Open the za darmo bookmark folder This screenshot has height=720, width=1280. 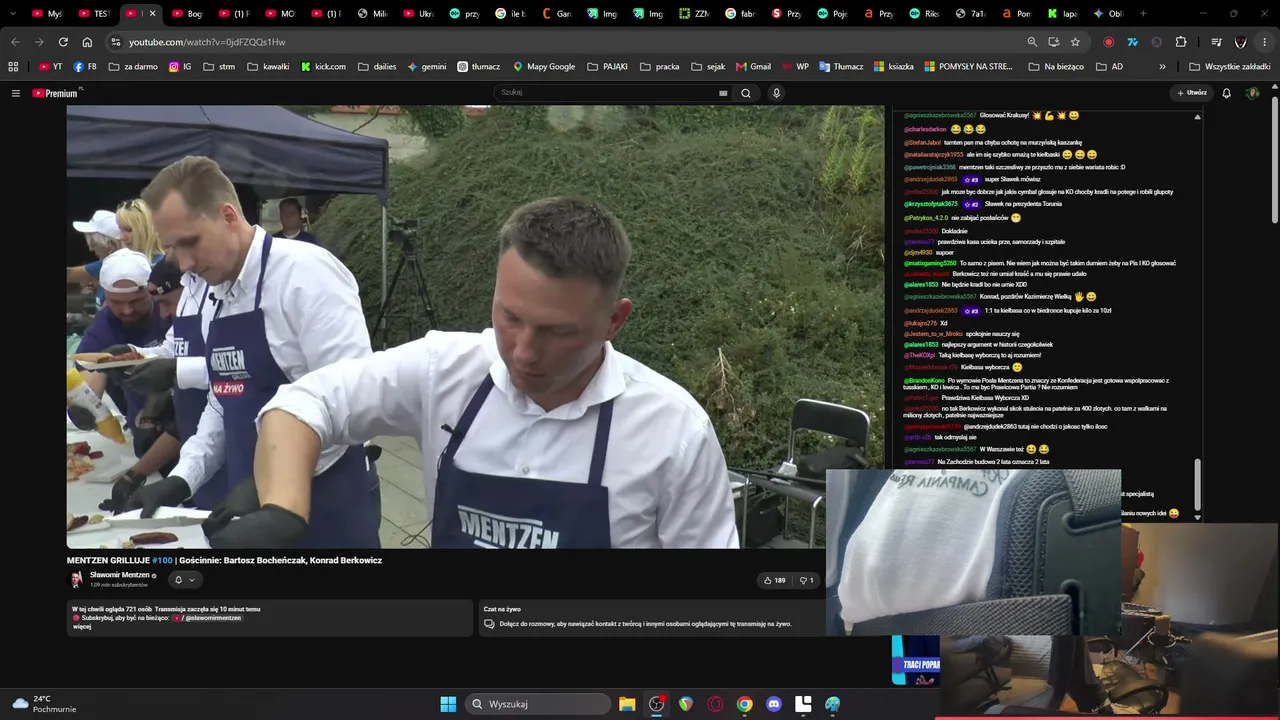point(132,67)
